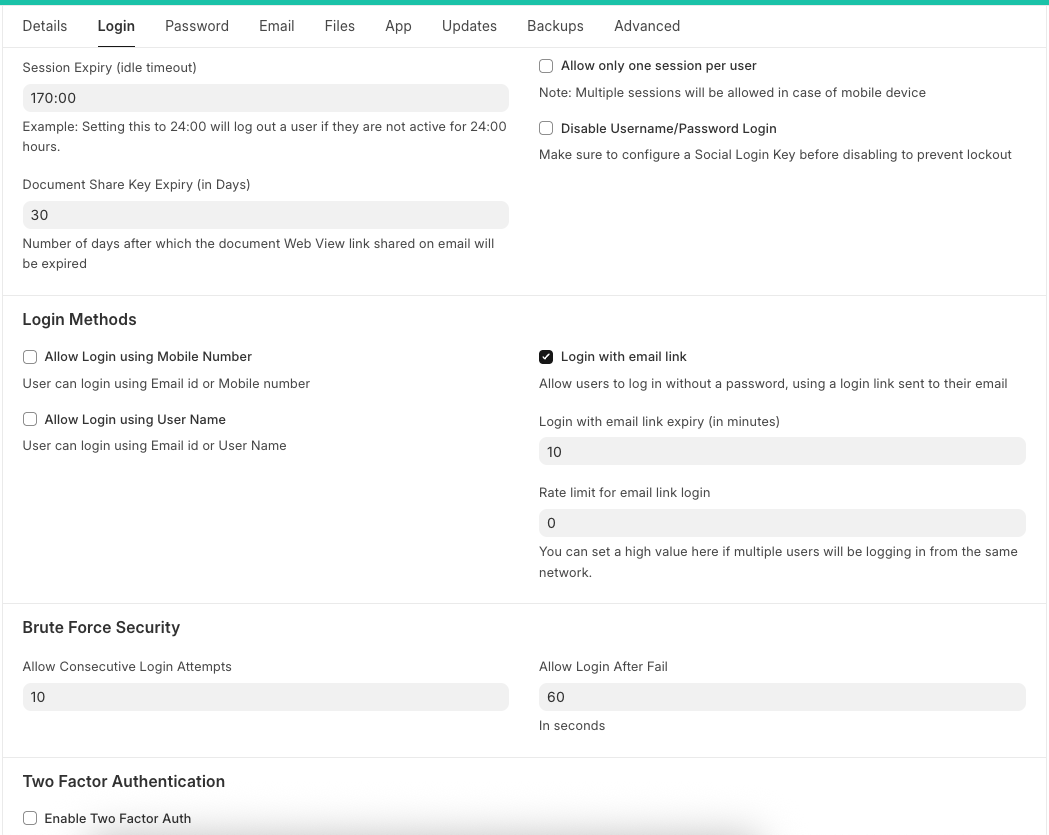Uncheck Login with email link
1049x835 pixels.
coord(546,357)
